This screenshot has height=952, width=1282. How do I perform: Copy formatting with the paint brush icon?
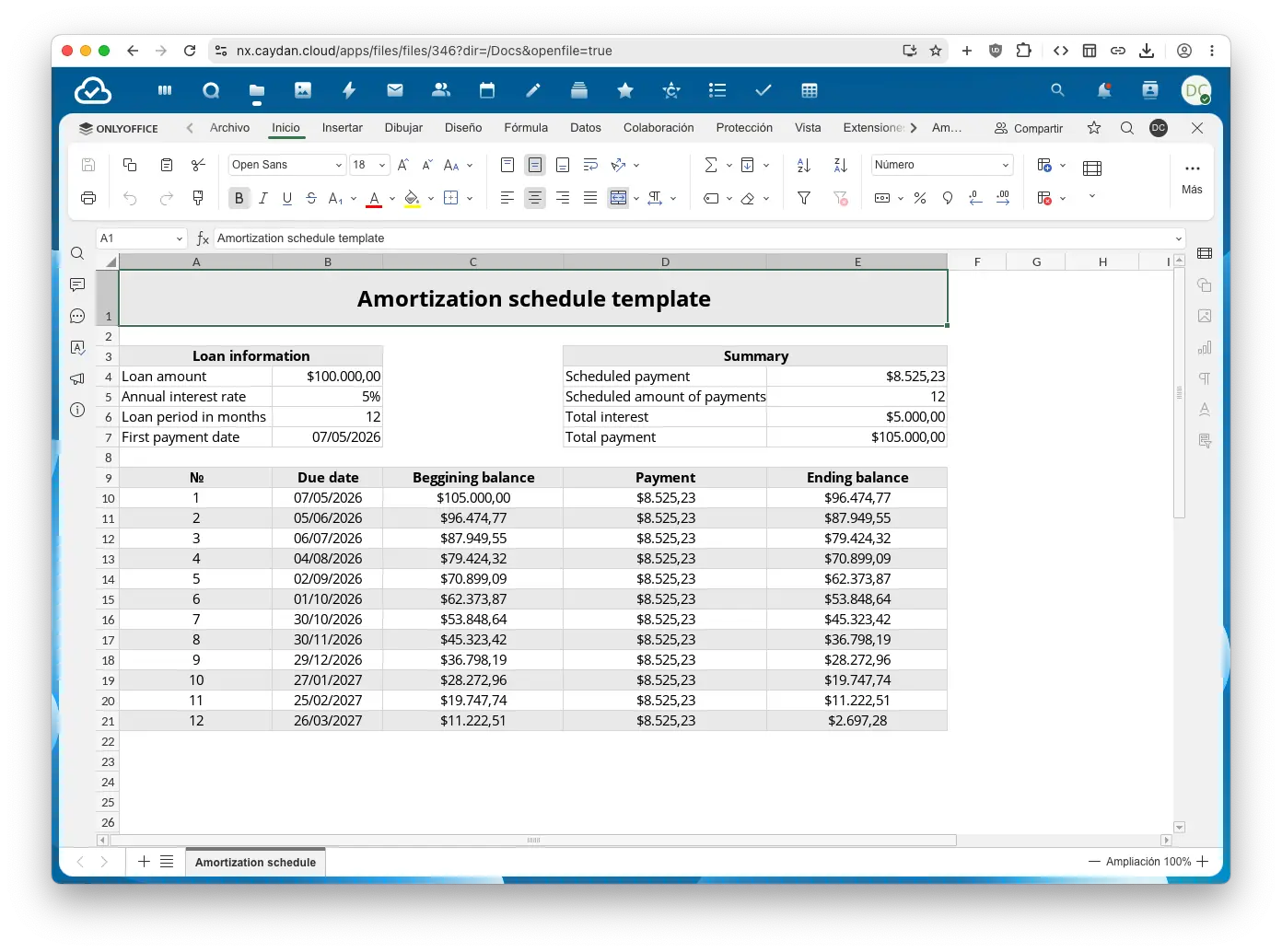pyautogui.click(x=198, y=198)
